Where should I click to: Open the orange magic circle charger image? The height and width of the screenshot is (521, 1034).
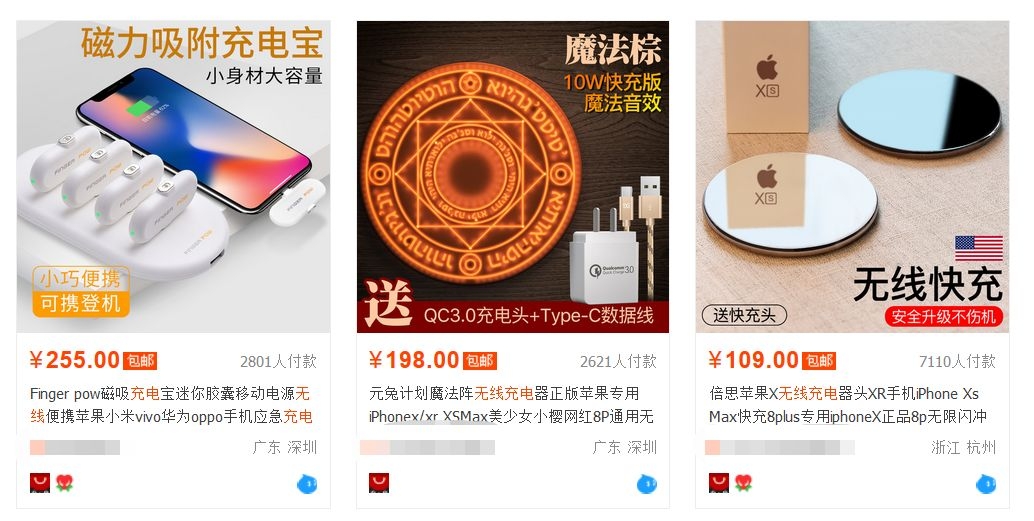pyautogui.click(x=513, y=177)
